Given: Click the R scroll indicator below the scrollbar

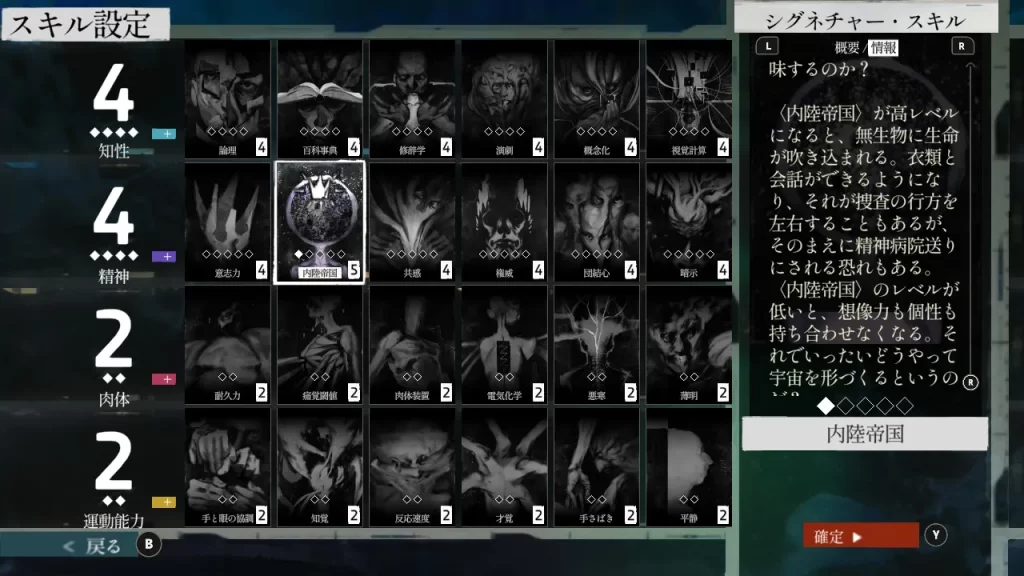Looking at the screenshot, I should [970, 382].
